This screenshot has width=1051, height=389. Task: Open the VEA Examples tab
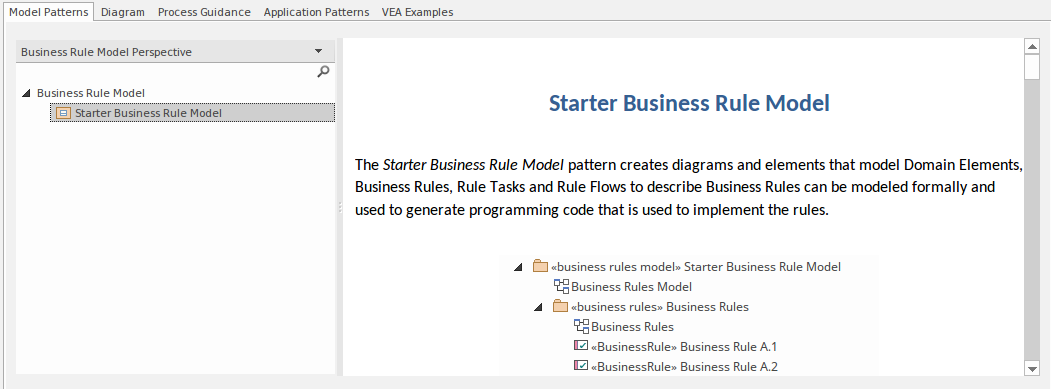(x=418, y=12)
